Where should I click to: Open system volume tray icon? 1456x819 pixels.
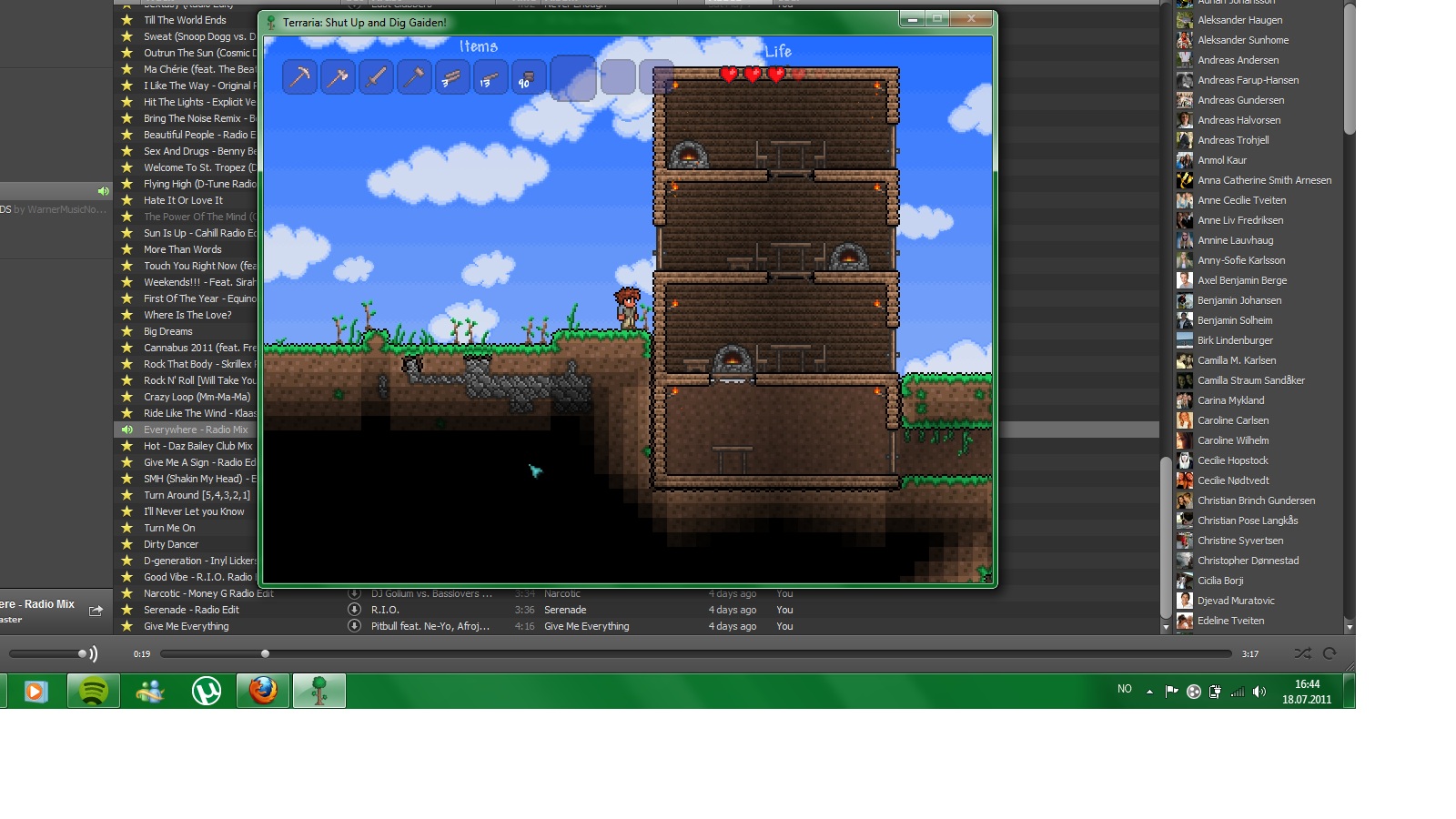pos(1259,692)
